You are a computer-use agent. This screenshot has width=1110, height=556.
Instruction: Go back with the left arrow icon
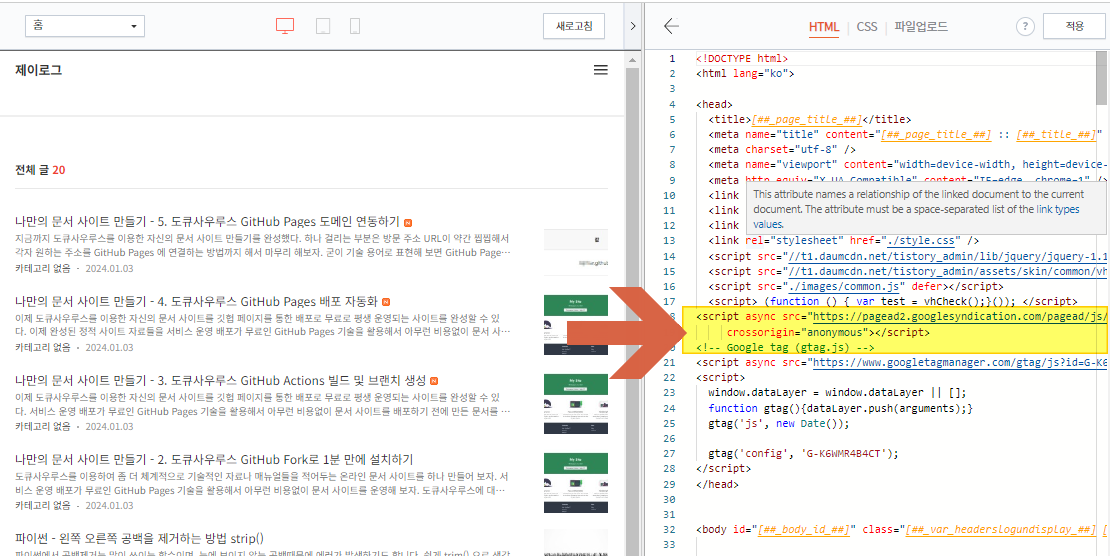coord(671,26)
